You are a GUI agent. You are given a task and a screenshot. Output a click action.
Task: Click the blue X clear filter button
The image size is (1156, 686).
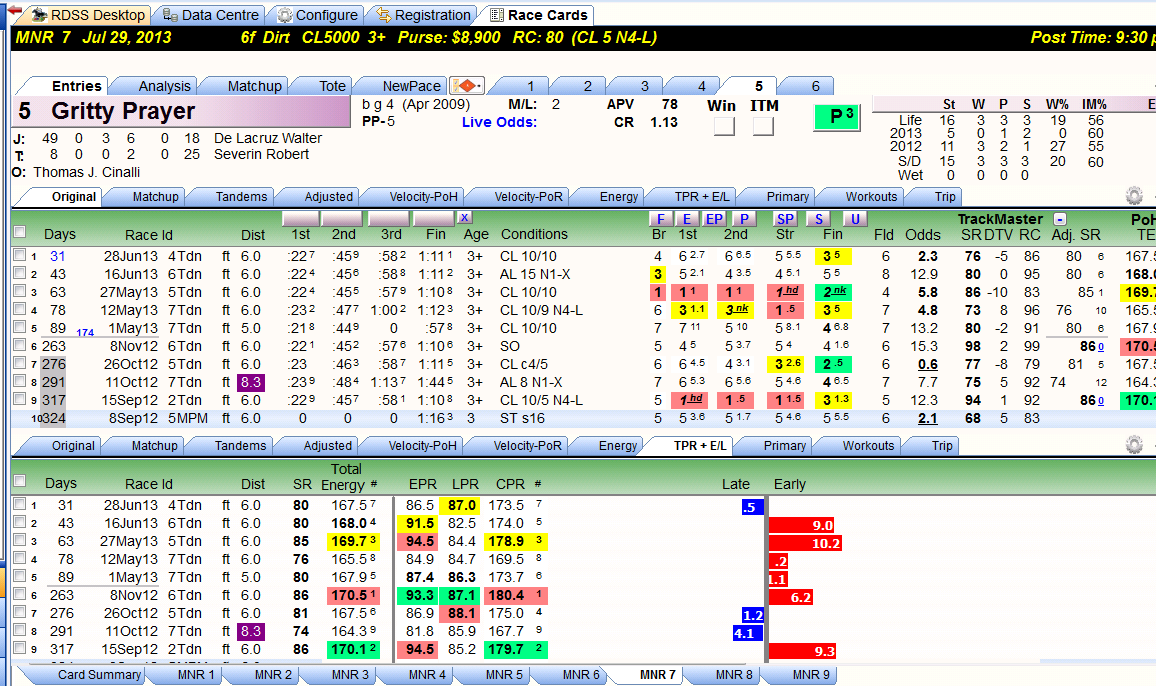[464, 218]
